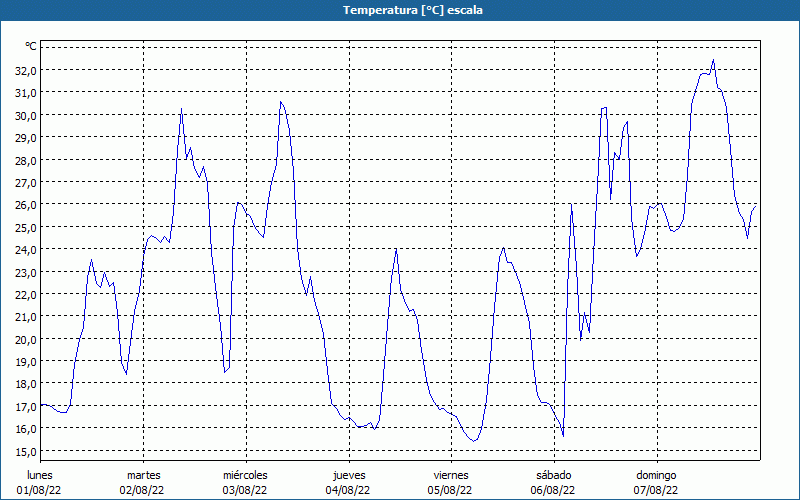Select the 'sábado' day label
The height and width of the screenshot is (500, 800).
pos(554,475)
